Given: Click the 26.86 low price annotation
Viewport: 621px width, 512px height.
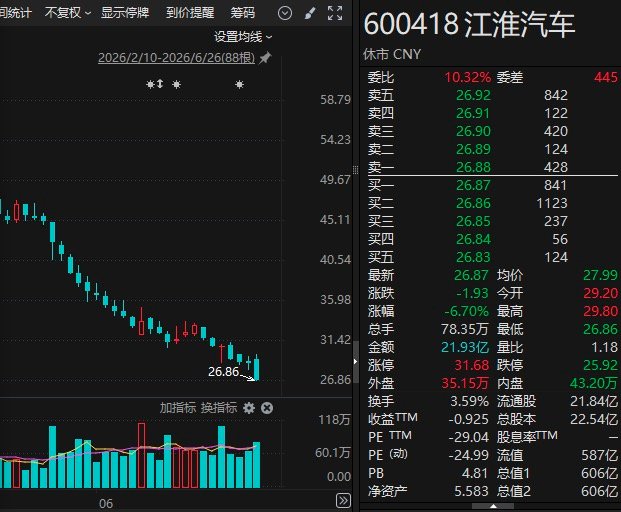Looking at the screenshot, I should click(223, 372).
